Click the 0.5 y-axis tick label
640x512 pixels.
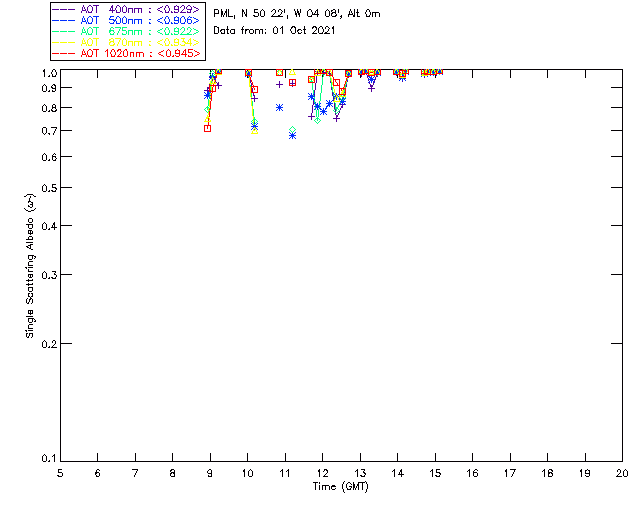[49, 188]
